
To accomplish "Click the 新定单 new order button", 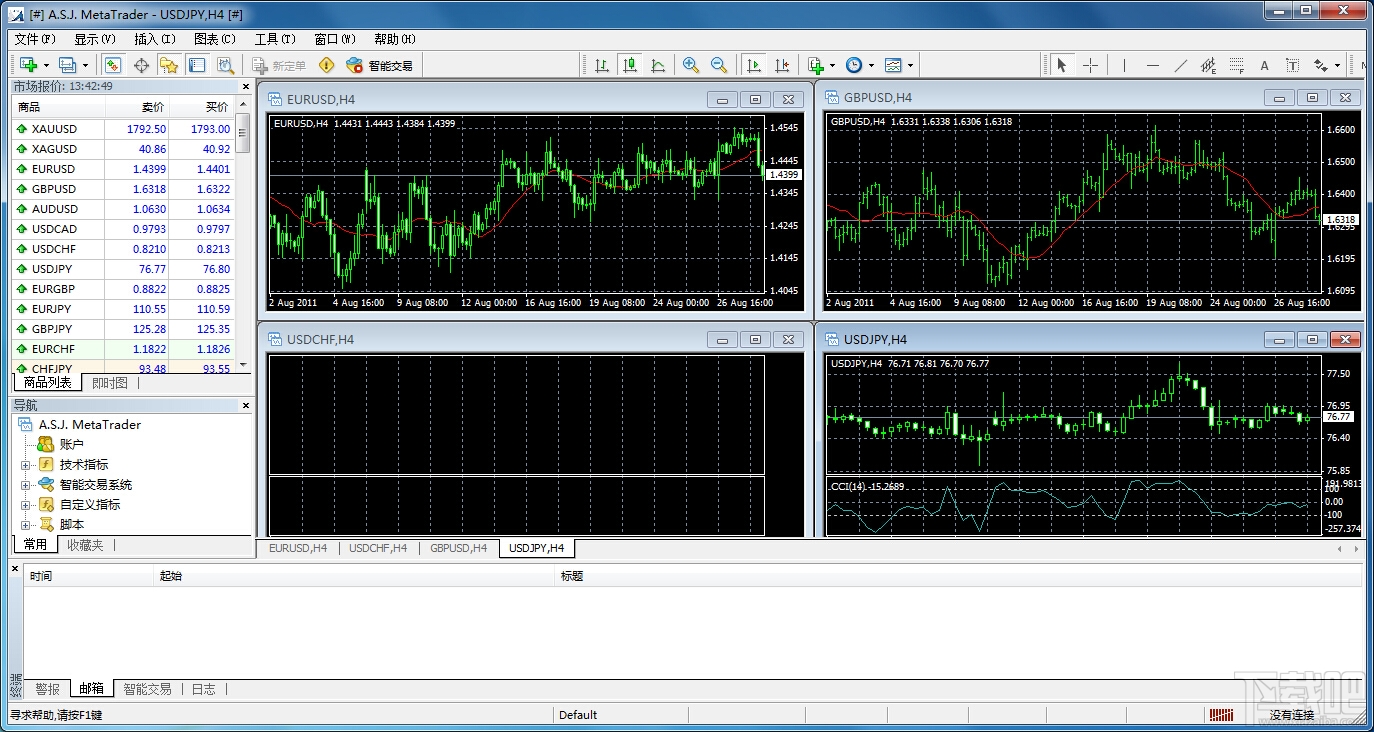I will (x=279, y=65).
